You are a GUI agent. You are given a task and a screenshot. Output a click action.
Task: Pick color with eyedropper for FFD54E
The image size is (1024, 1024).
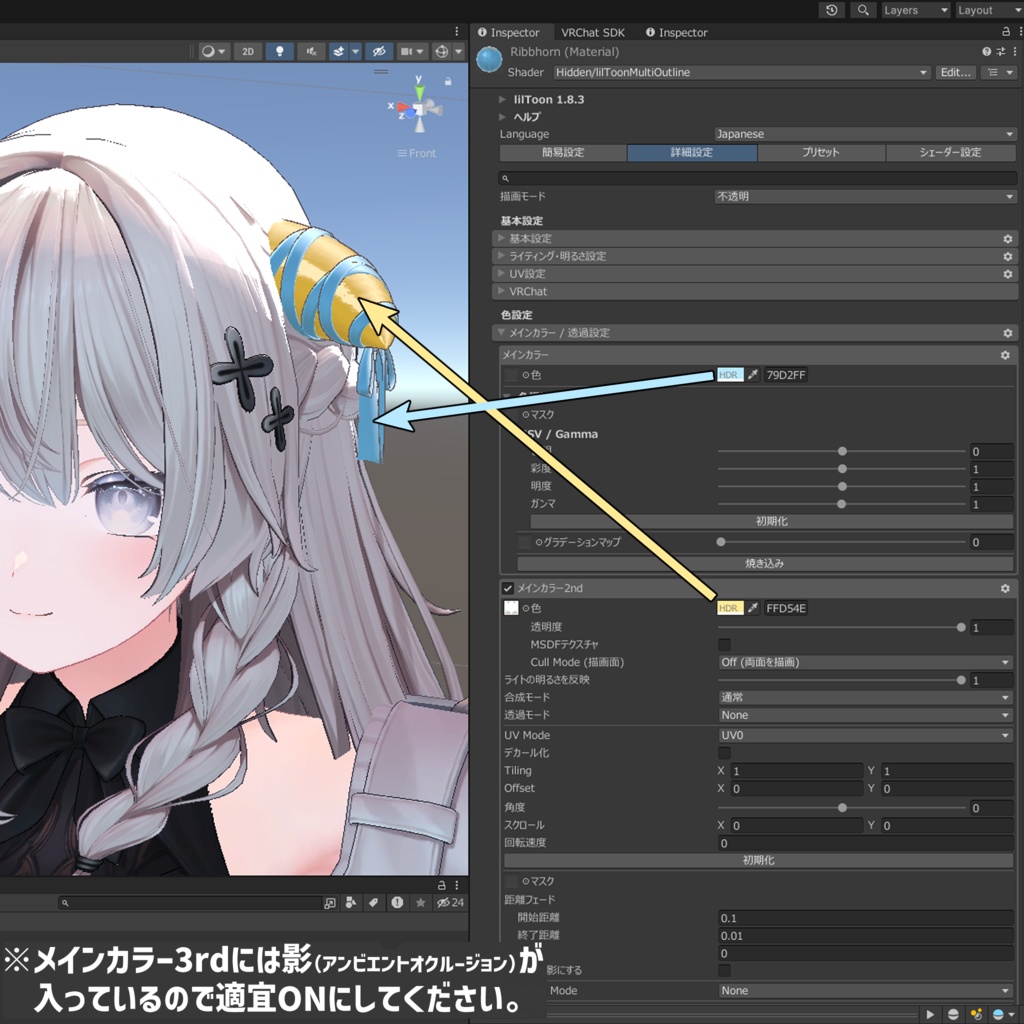pos(753,608)
